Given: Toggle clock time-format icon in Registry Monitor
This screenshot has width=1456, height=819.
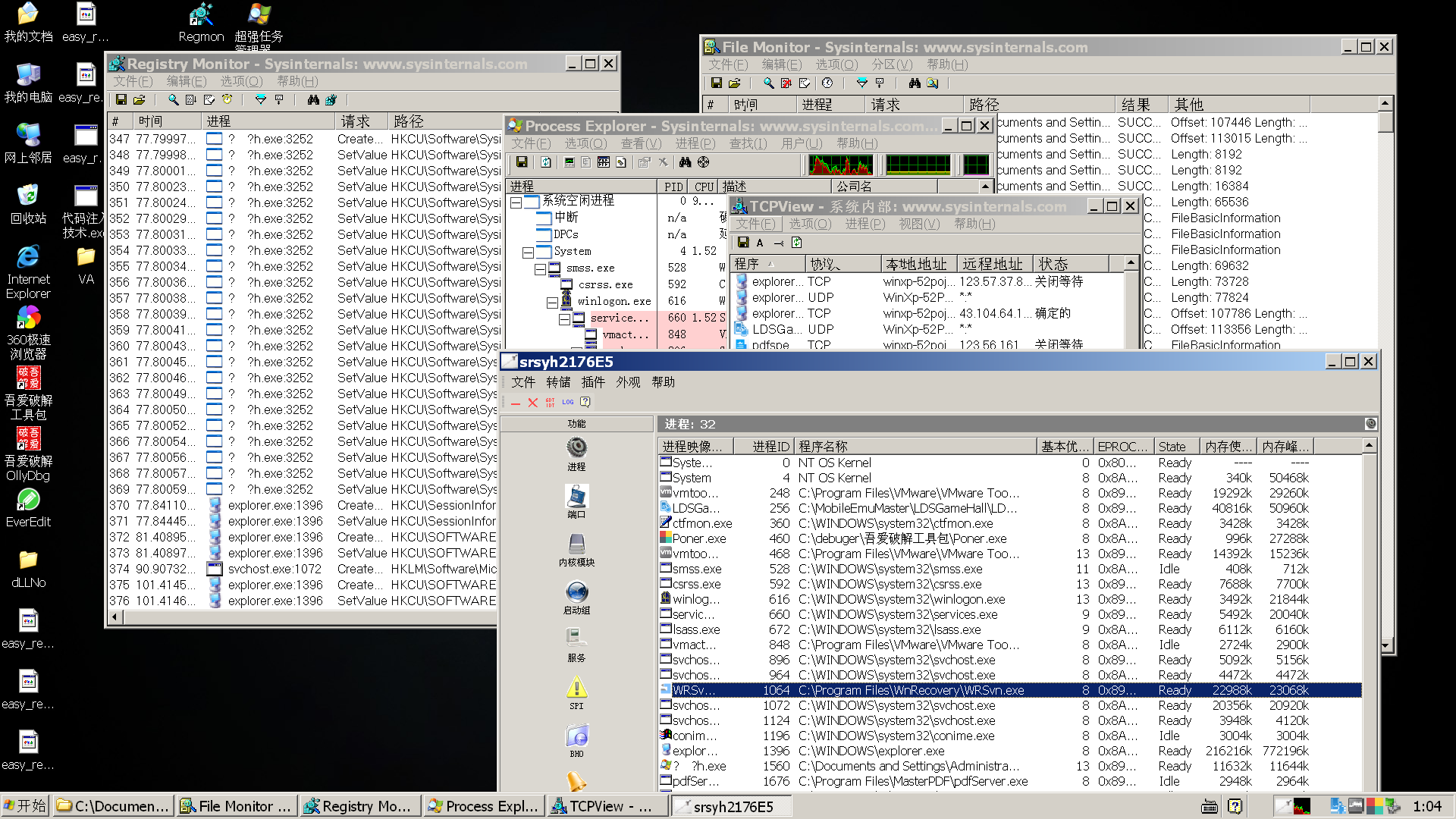Looking at the screenshot, I should [x=227, y=100].
